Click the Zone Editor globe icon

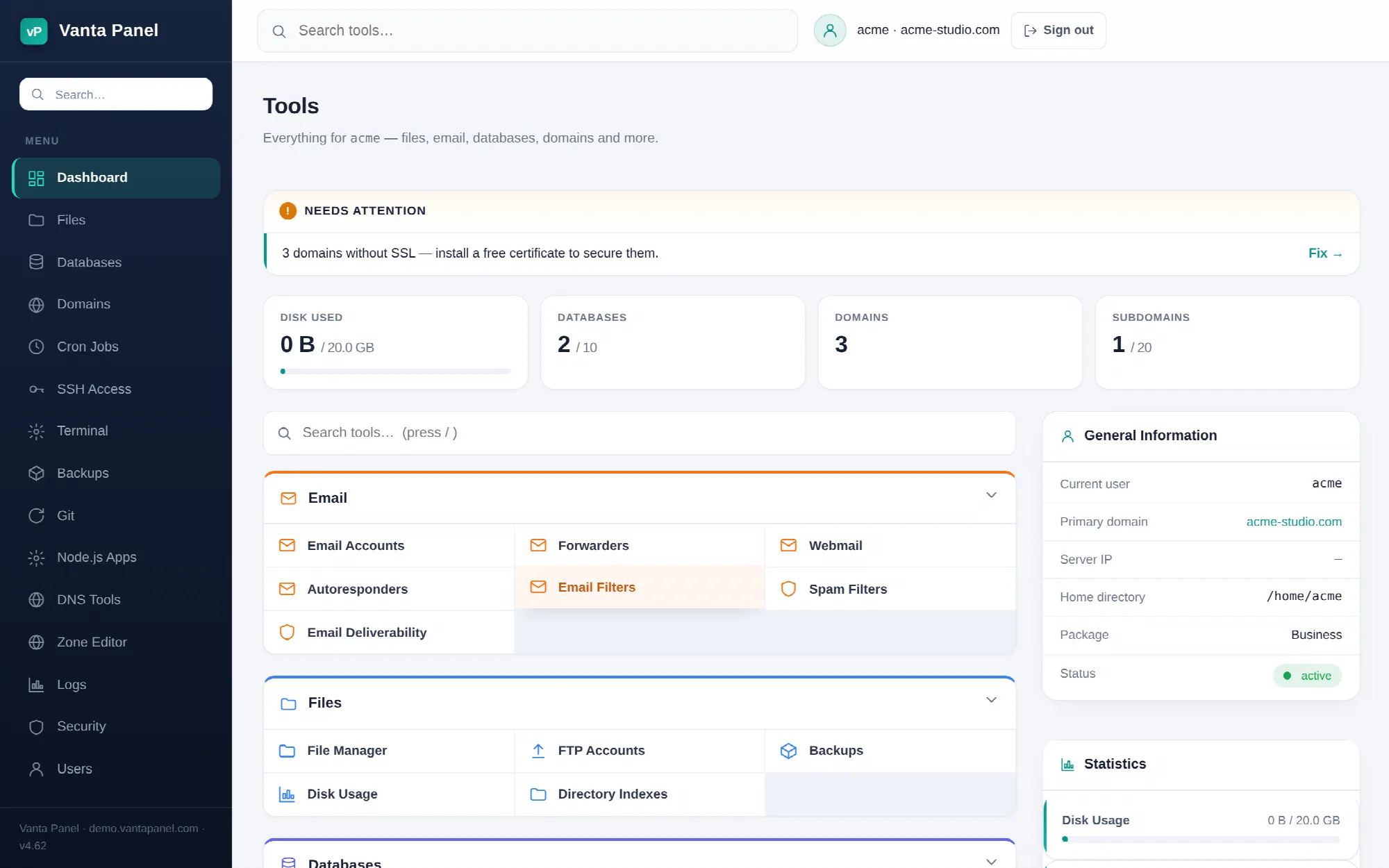coord(36,642)
